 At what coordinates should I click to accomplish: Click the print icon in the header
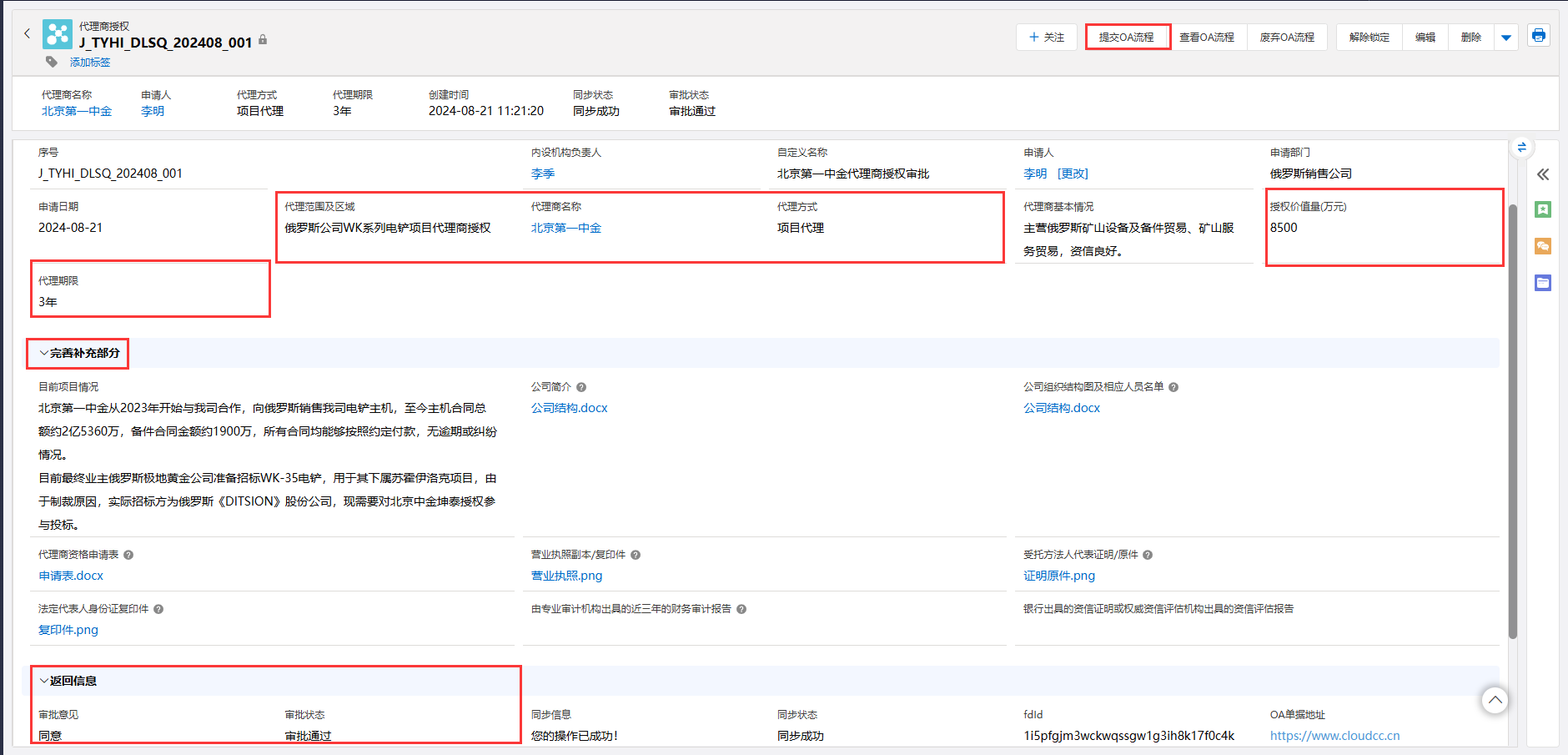coord(1538,36)
